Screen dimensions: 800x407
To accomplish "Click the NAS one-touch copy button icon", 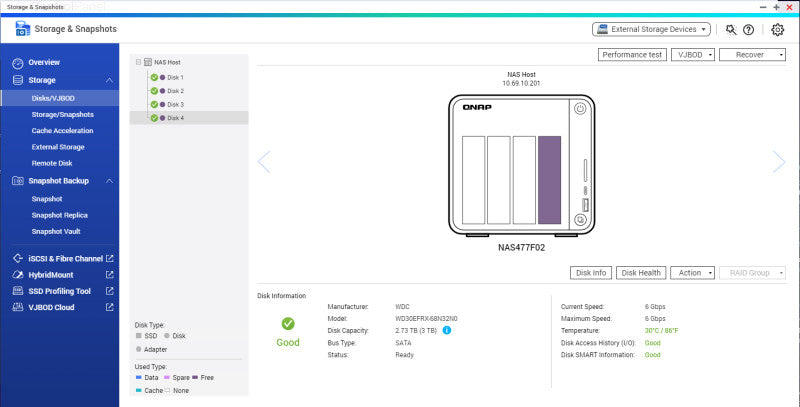I will 581,220.
